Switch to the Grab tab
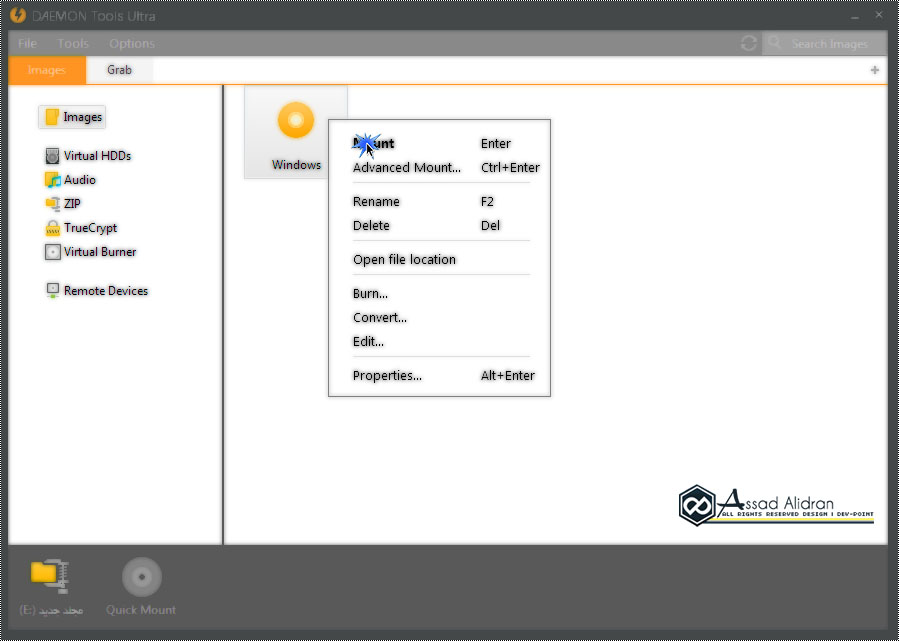899x641 pixels. coord(119,70)
